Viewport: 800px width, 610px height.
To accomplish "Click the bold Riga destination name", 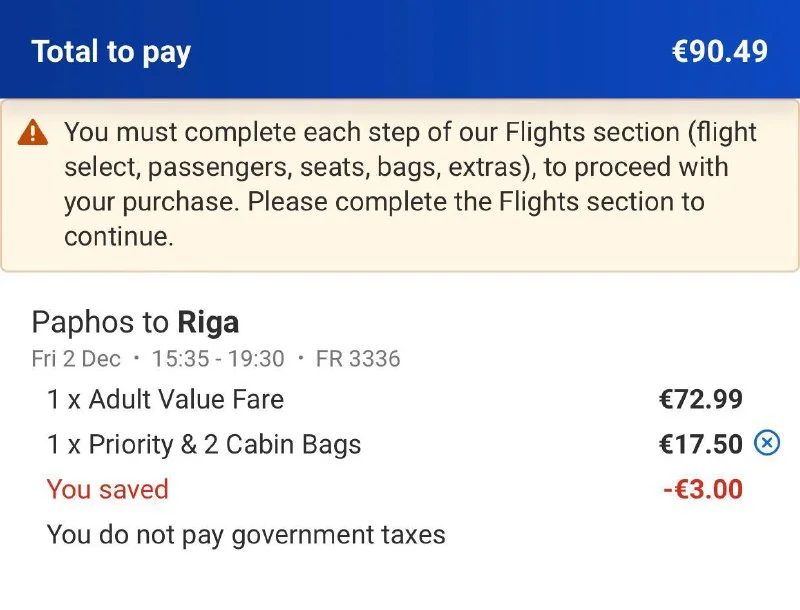I will tap(208, 323).
